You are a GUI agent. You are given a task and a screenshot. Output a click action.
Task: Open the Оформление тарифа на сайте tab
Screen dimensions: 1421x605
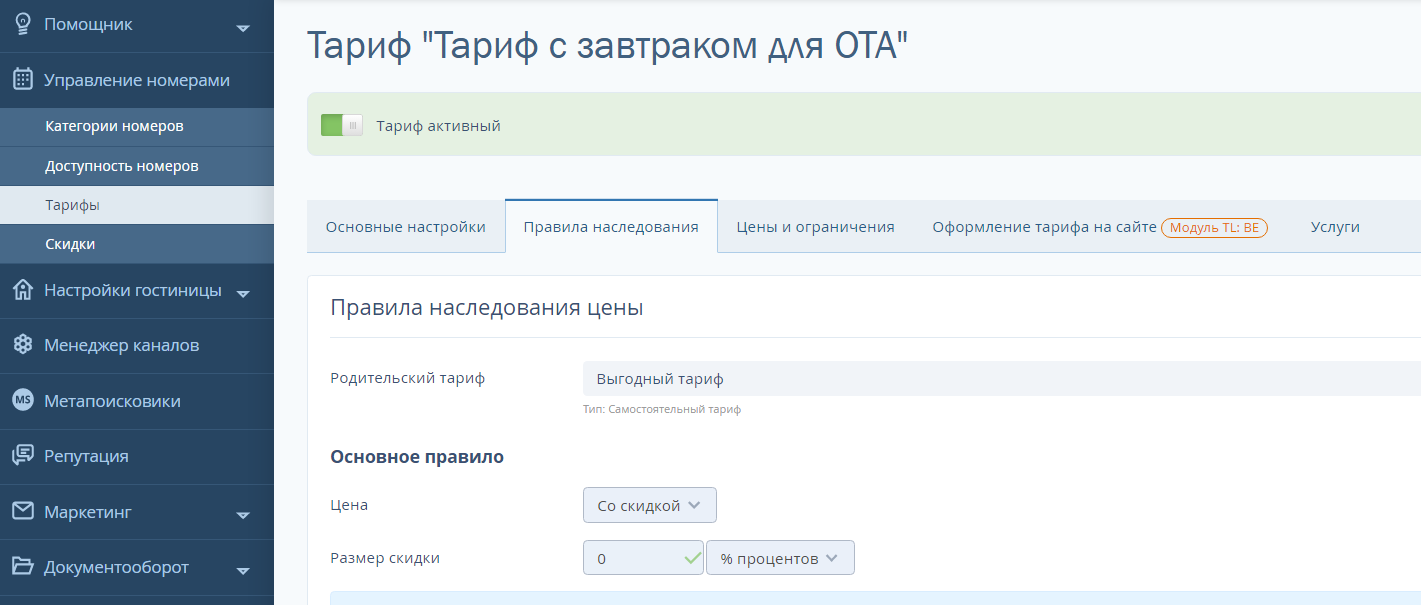click(x=1100, y=227)
